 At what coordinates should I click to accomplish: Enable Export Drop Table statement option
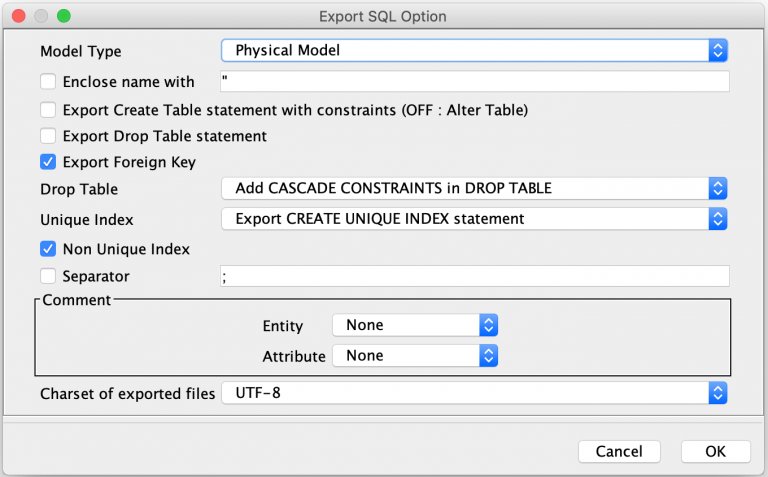coord(48,136)
